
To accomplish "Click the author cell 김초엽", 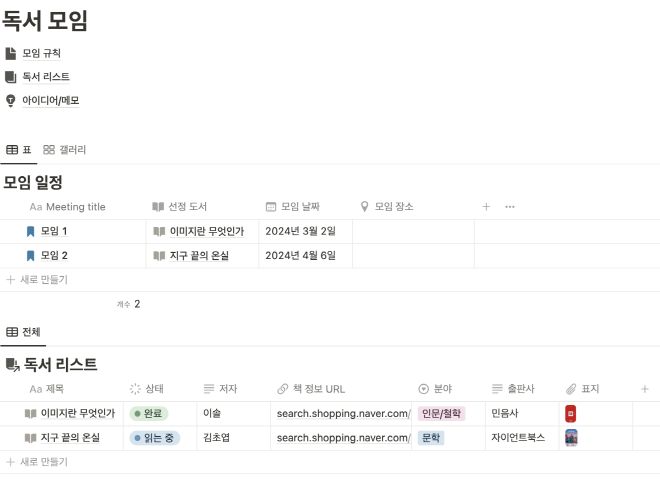I will [216, 438].
